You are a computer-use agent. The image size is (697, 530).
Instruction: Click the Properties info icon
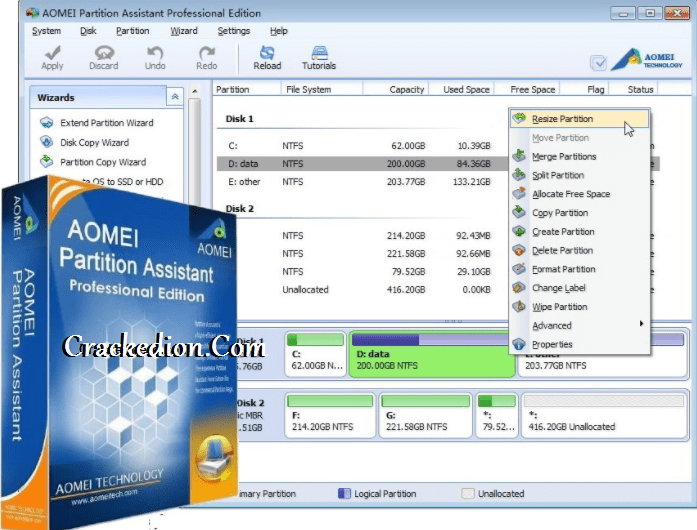[519, 344]
